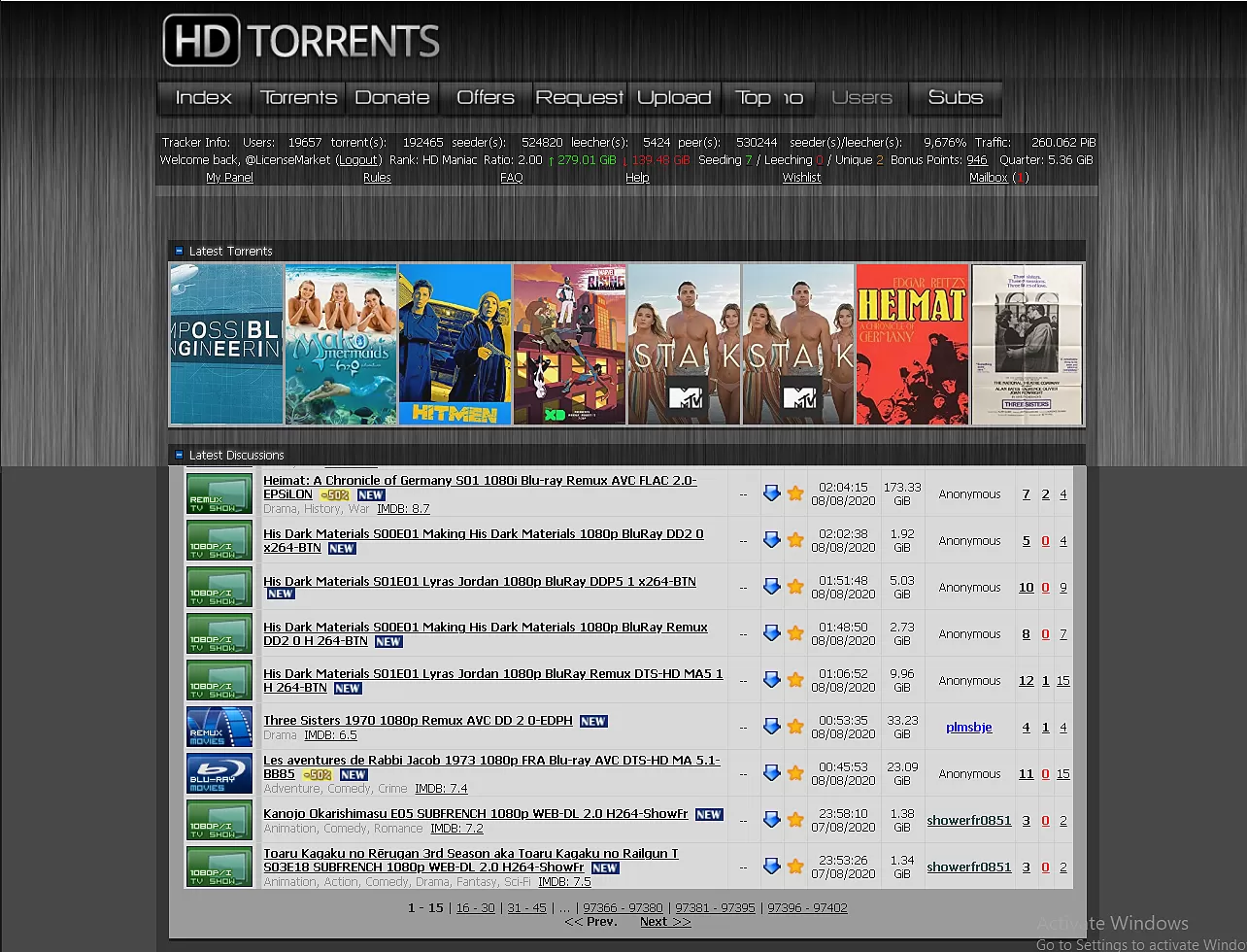
Task: Open the Three Sisters 1970 torrent title
Action: click(x=418, y=720)
